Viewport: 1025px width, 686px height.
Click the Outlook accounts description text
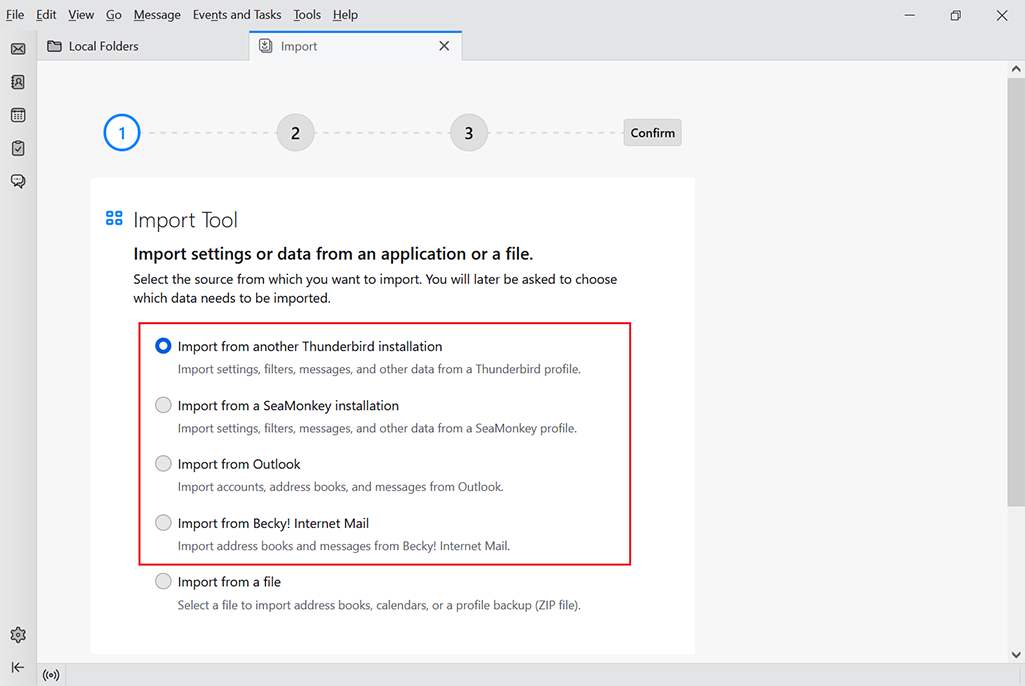click(341, 487)
